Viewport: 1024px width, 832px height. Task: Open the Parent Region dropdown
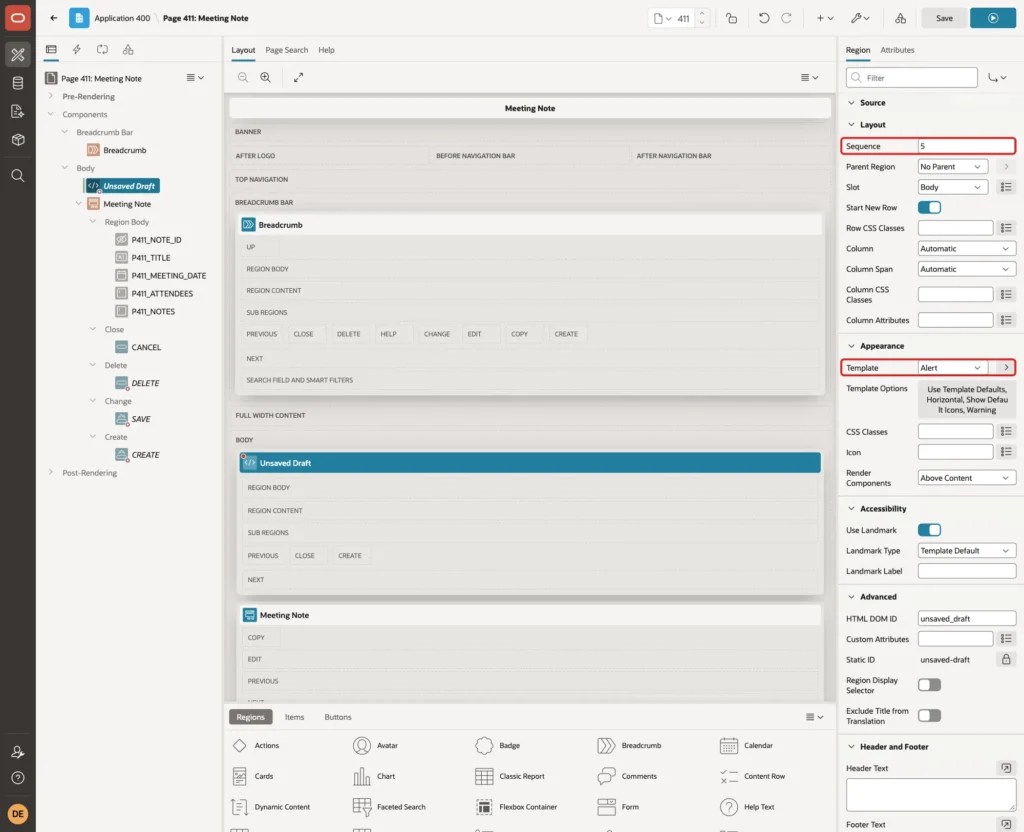952,167
